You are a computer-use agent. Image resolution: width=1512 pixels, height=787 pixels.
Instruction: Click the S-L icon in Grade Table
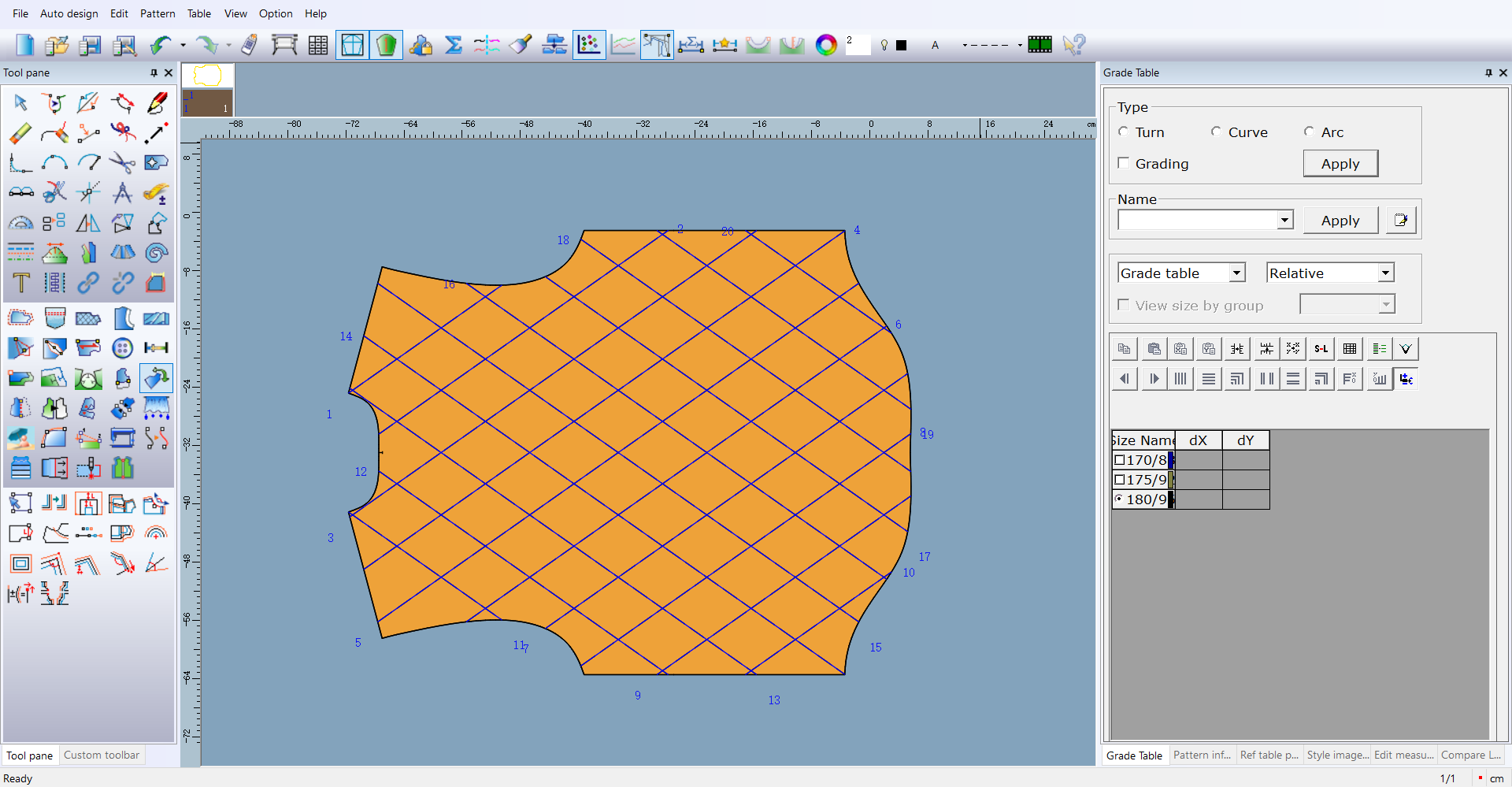pos(1321,348)
